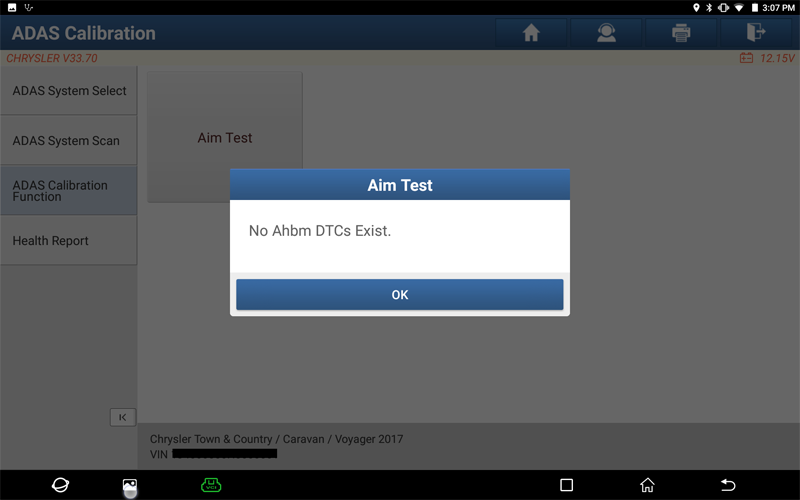Collapse the sidebar with the arrow button
The width and height of the screenshot is (800, 500).
tap(123, 417)
